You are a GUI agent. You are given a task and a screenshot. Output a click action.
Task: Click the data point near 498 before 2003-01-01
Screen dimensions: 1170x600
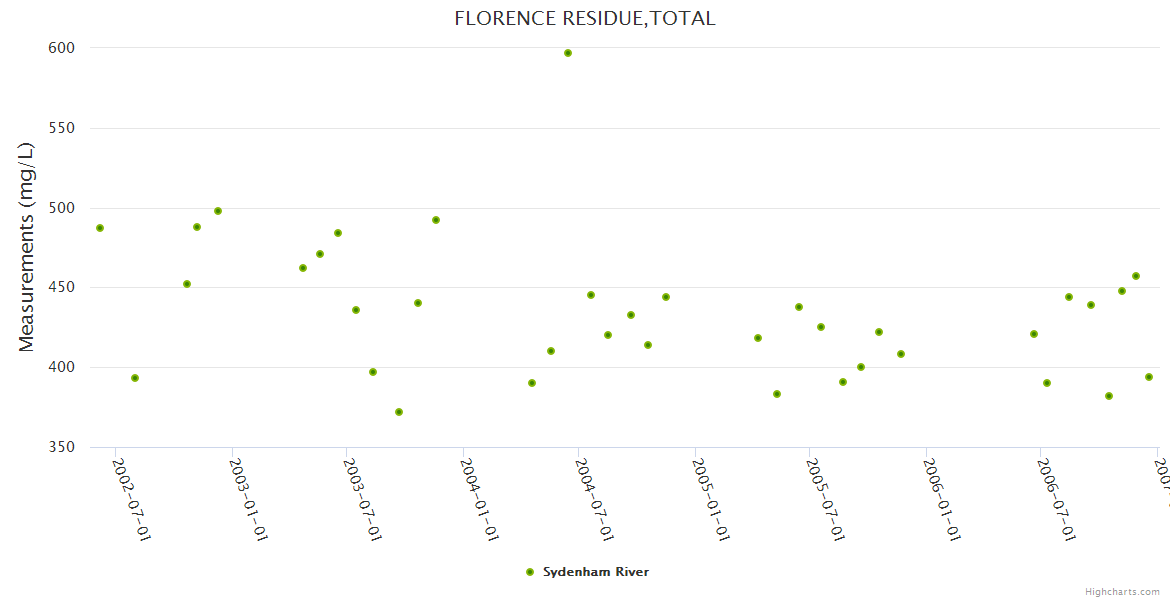pos(218,211)
